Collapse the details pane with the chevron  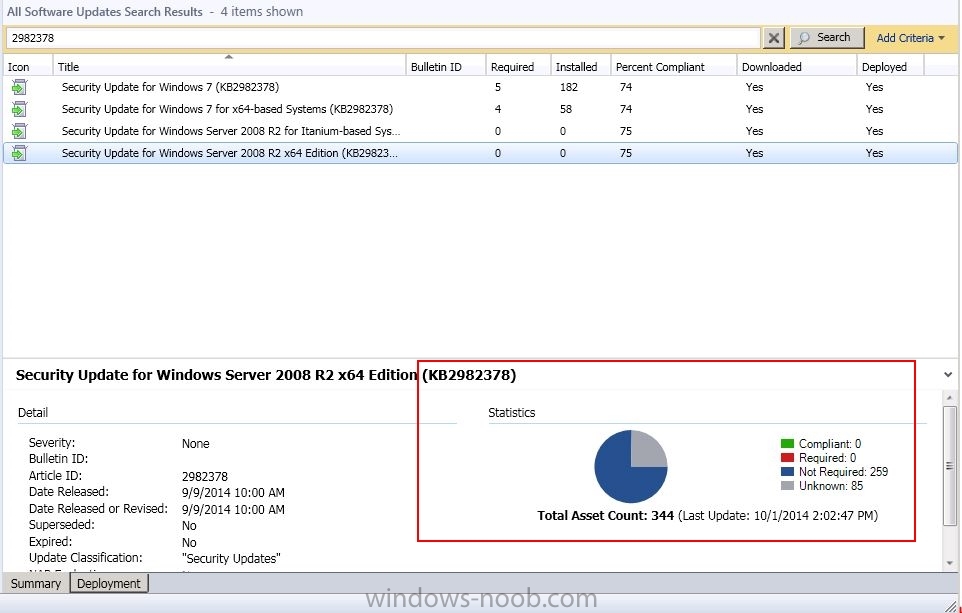click(949, 374)
